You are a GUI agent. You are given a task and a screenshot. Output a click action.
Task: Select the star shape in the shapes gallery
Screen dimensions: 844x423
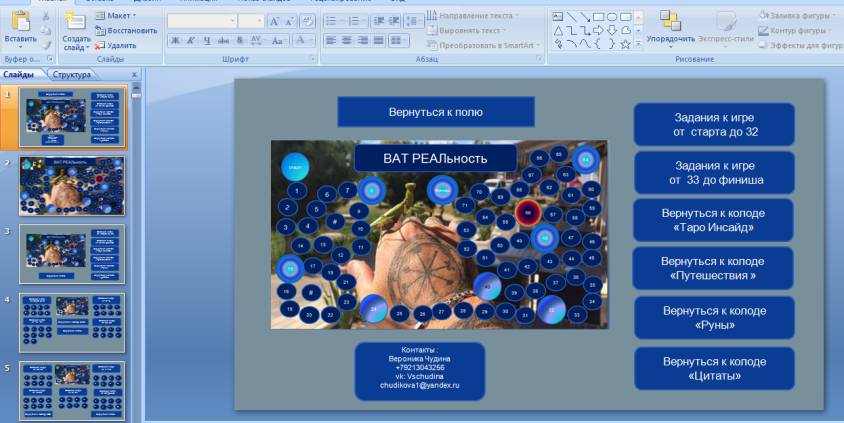click(x=625, y=44)
